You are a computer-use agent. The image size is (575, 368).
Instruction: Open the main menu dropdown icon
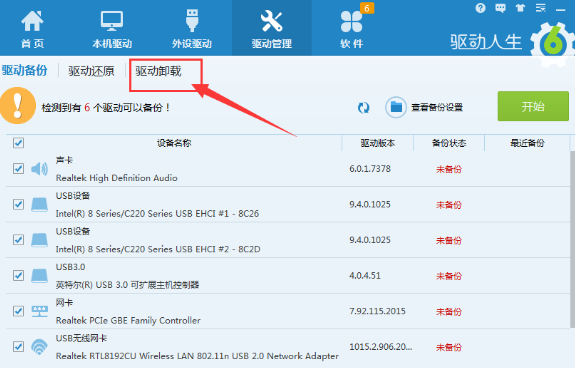[x=541, y=8]
